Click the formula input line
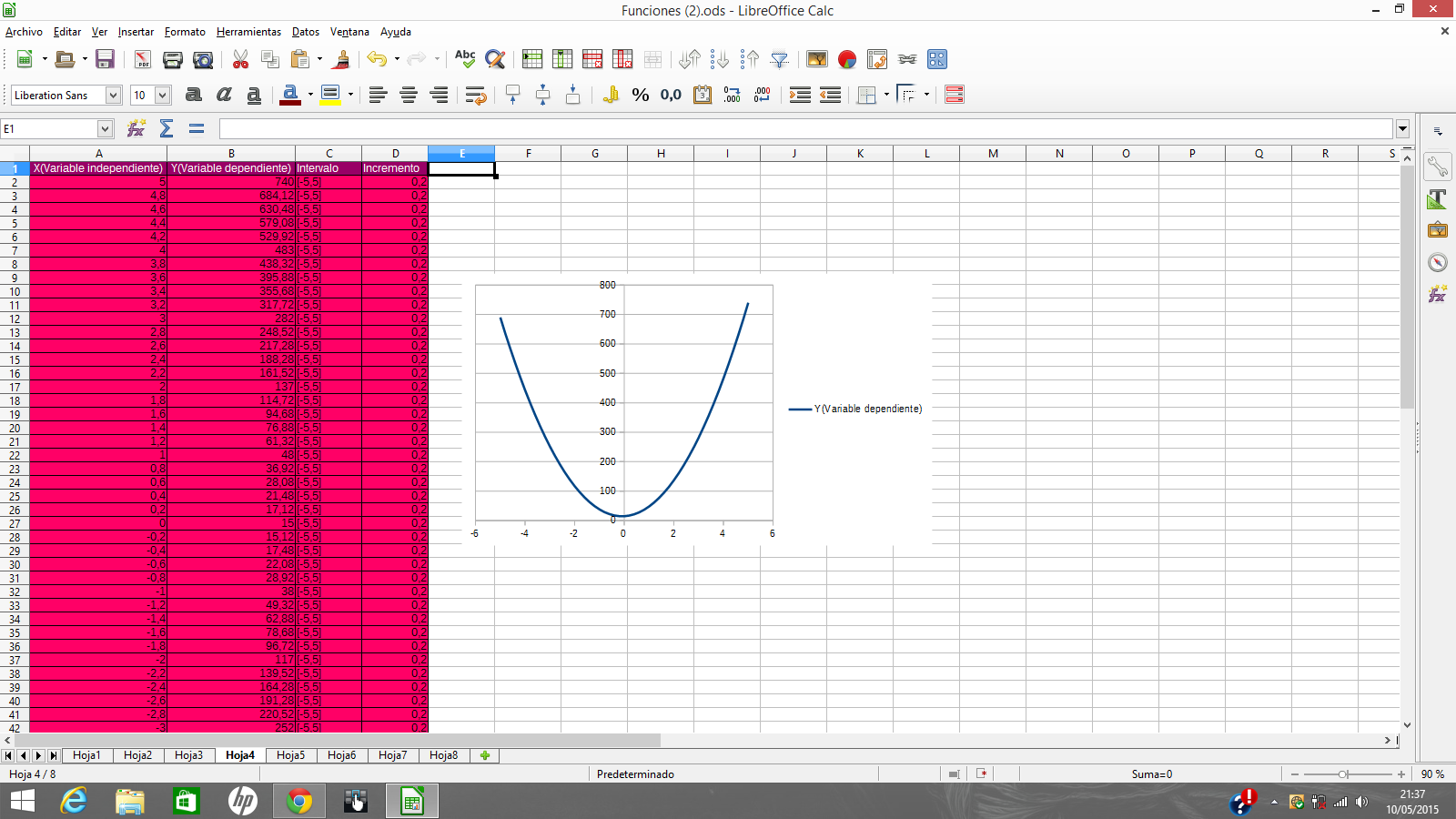Screen dimensions: 1456x819 (x=806, y=129)
